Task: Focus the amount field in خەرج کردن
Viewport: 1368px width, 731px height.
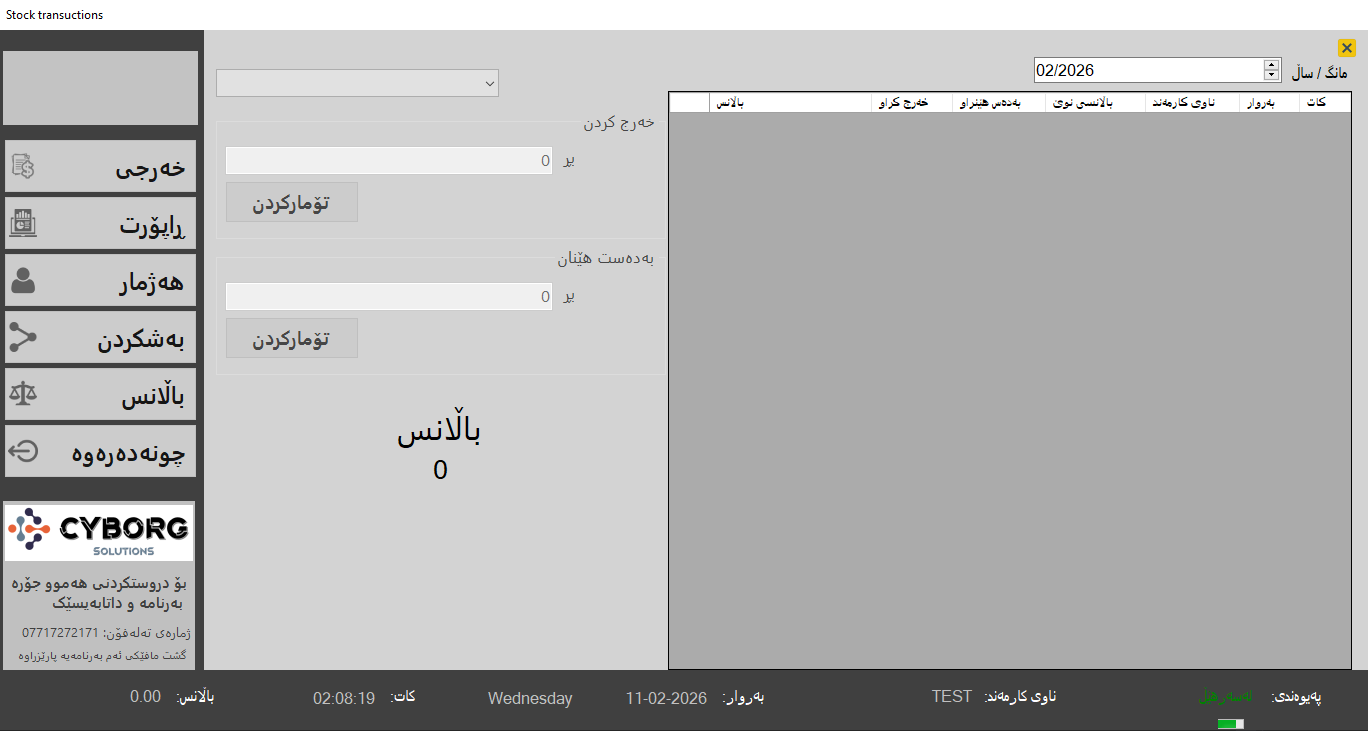Action: coord(388,161)
